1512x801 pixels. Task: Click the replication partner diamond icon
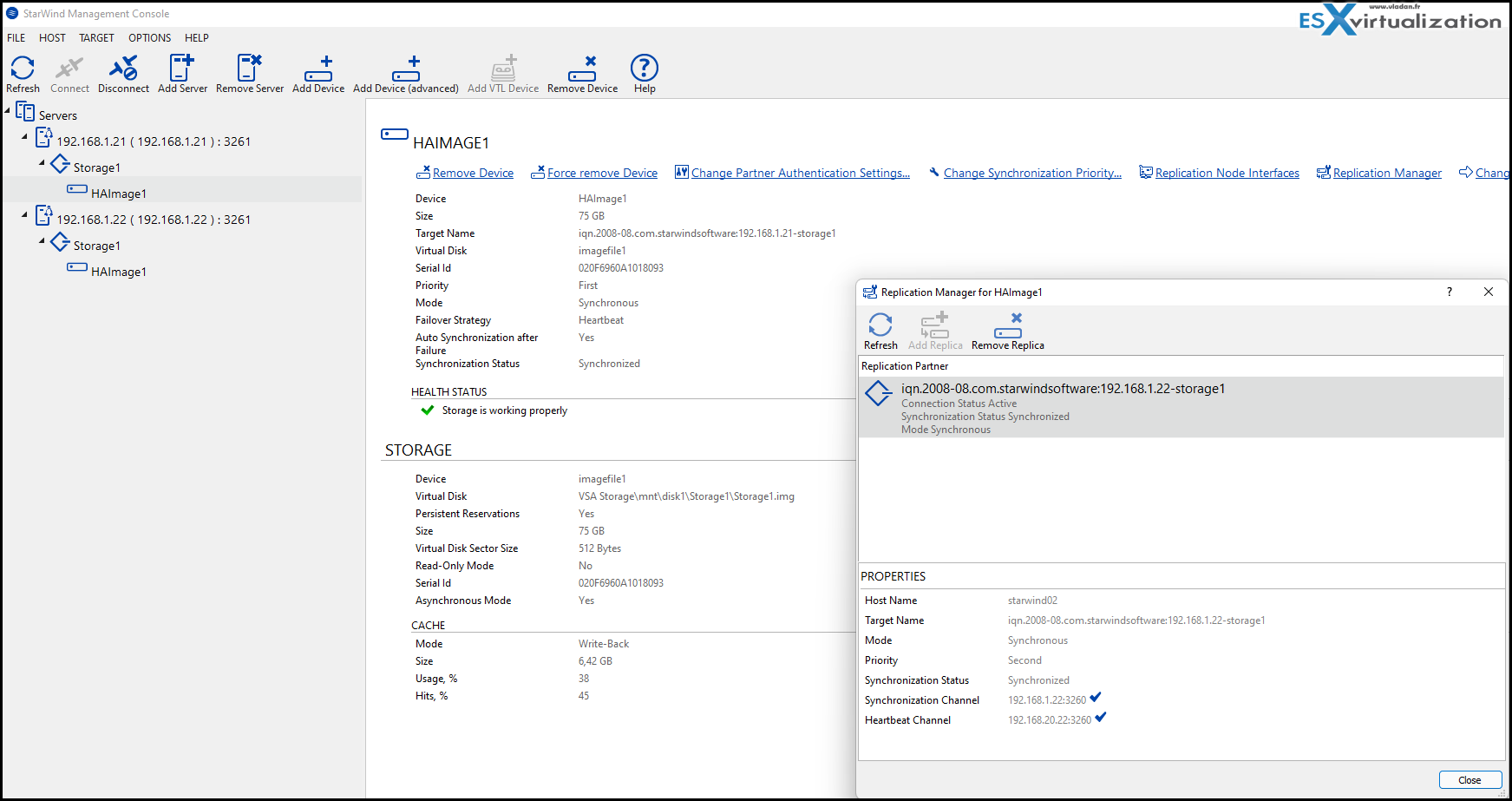click(878, 393)
